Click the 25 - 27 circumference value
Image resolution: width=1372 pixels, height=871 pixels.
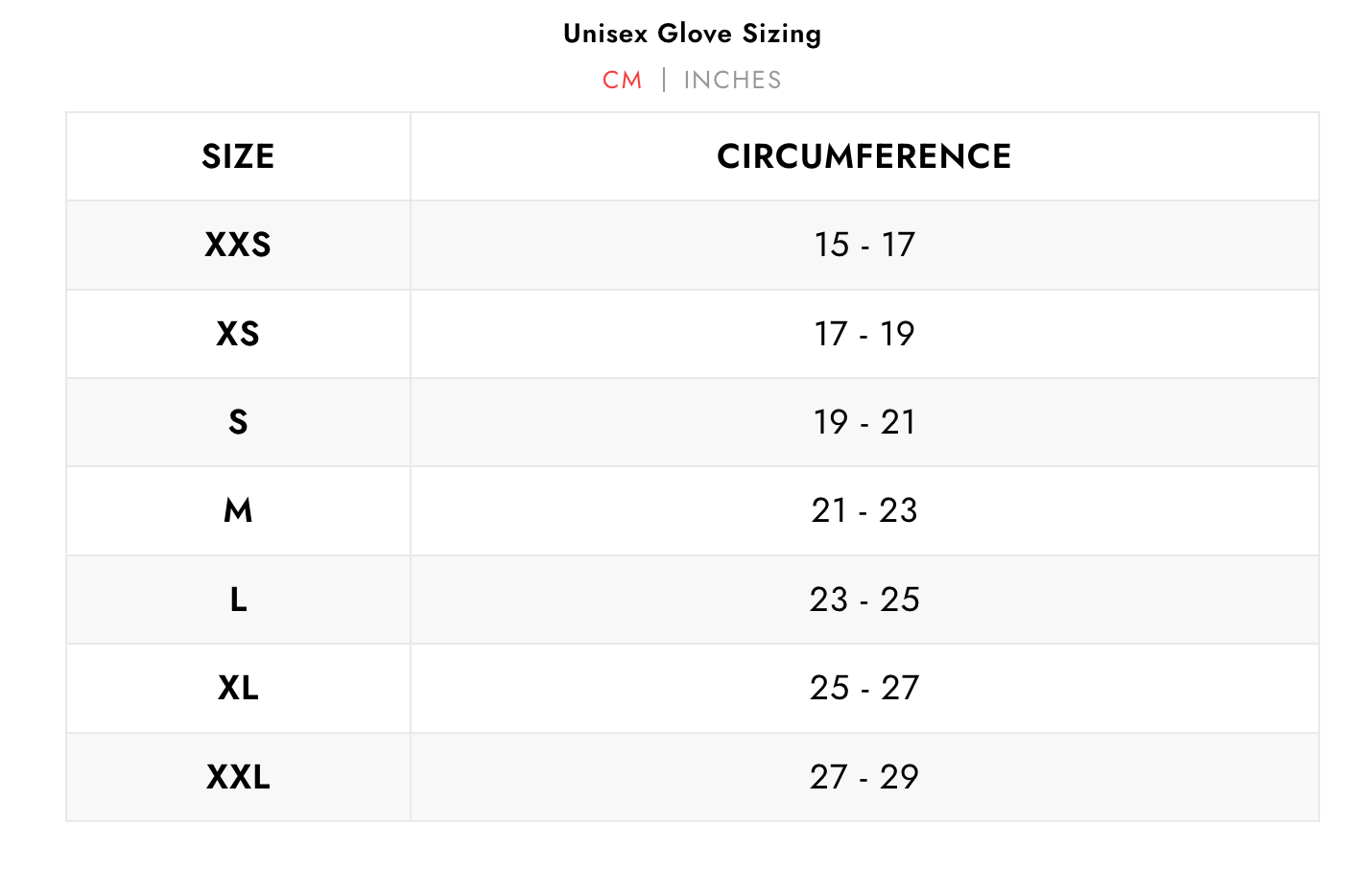click(863, 688)
